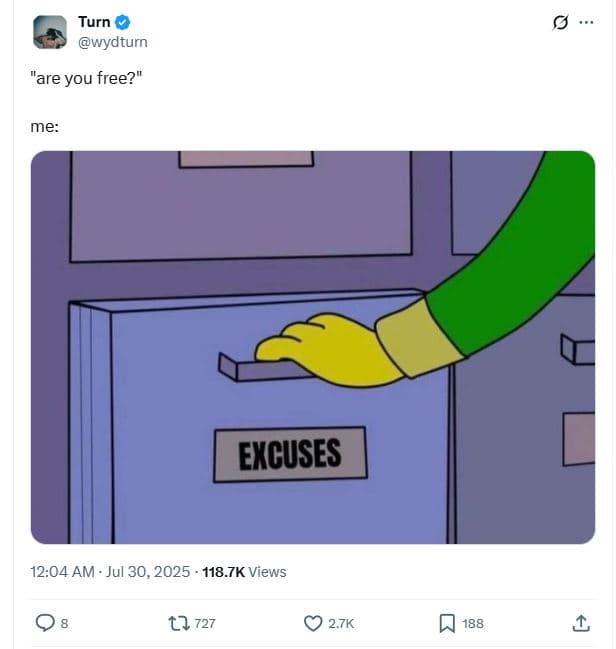Click the 2.7K likes count
This screenshot has width=616, height=649.
pyautogui.click(x=341, y=623)
